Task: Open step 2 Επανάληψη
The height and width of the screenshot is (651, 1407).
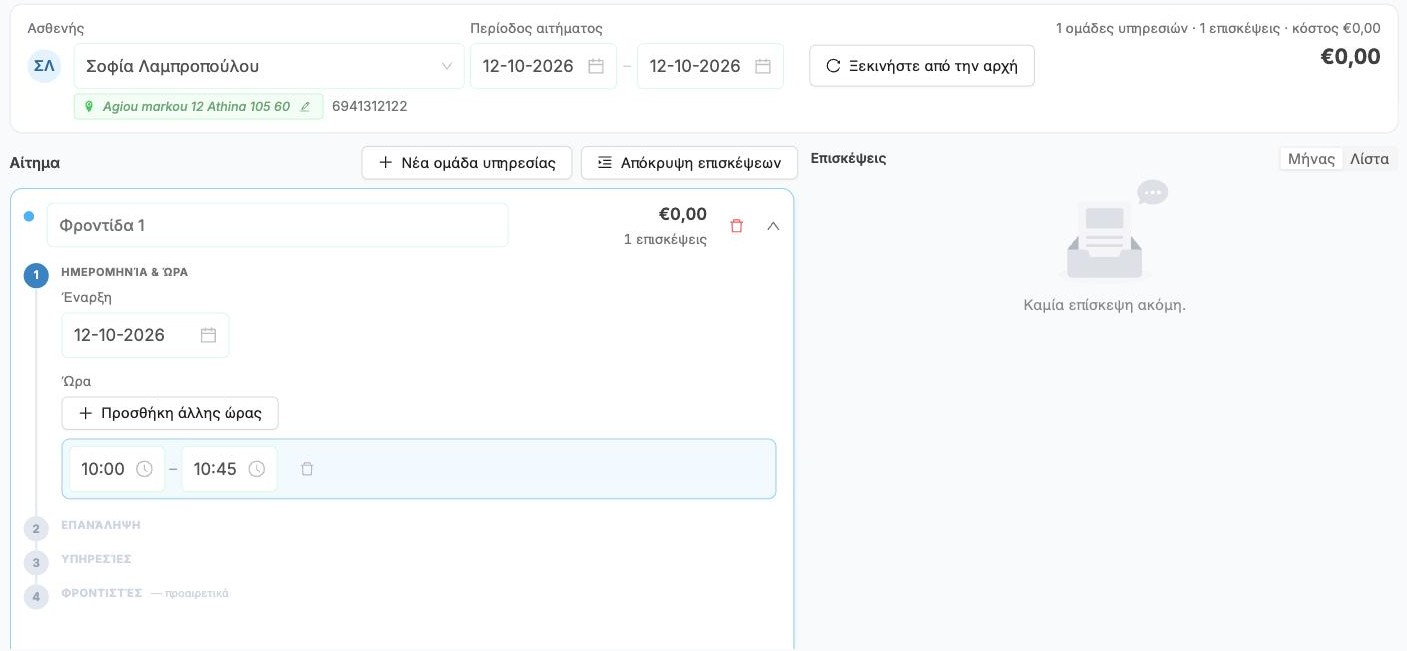Action: 100,526
